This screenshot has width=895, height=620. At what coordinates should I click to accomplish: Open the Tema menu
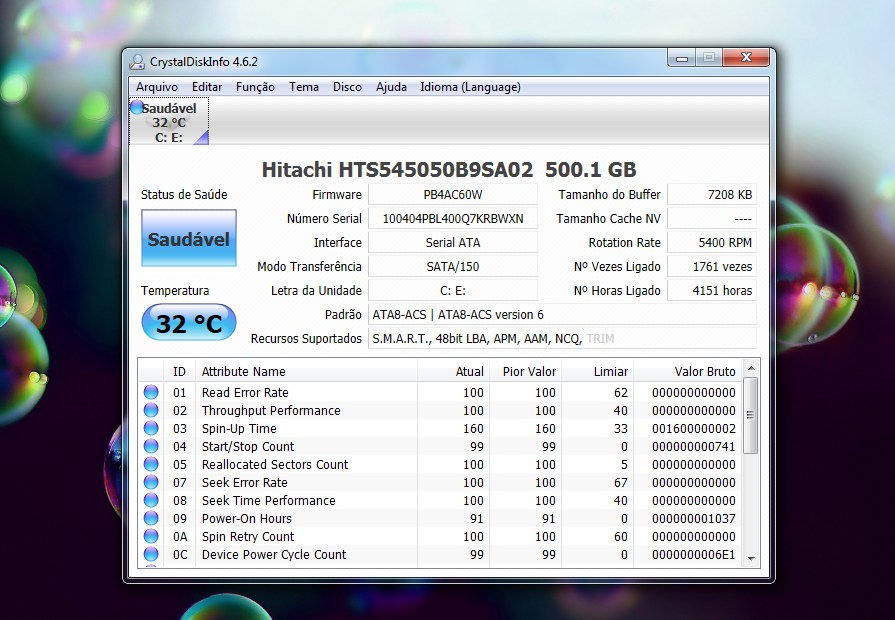304,87
